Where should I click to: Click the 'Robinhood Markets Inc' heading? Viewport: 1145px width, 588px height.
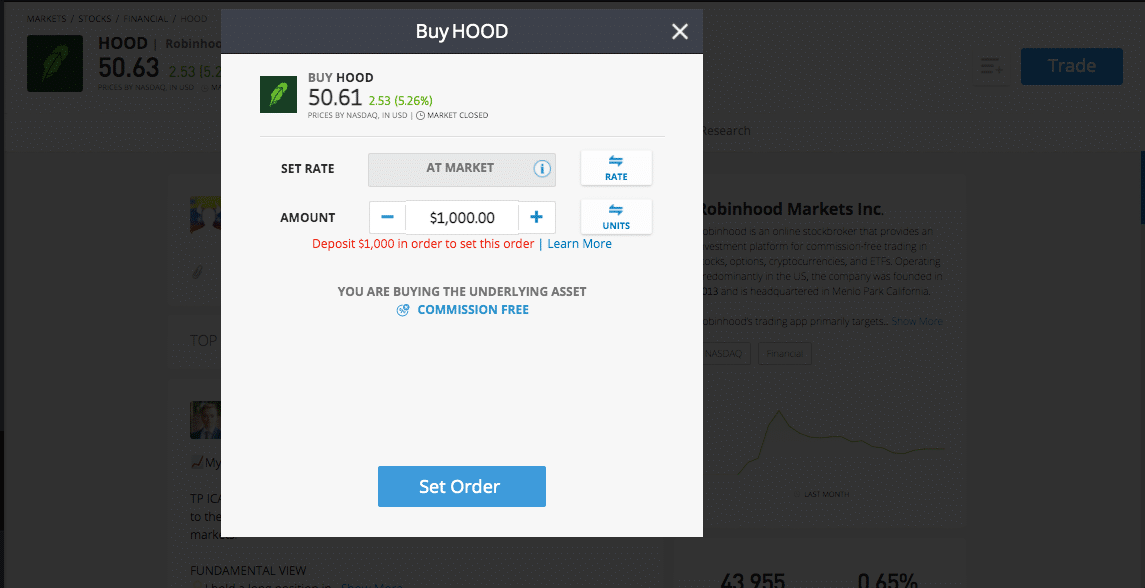[791, 210]
